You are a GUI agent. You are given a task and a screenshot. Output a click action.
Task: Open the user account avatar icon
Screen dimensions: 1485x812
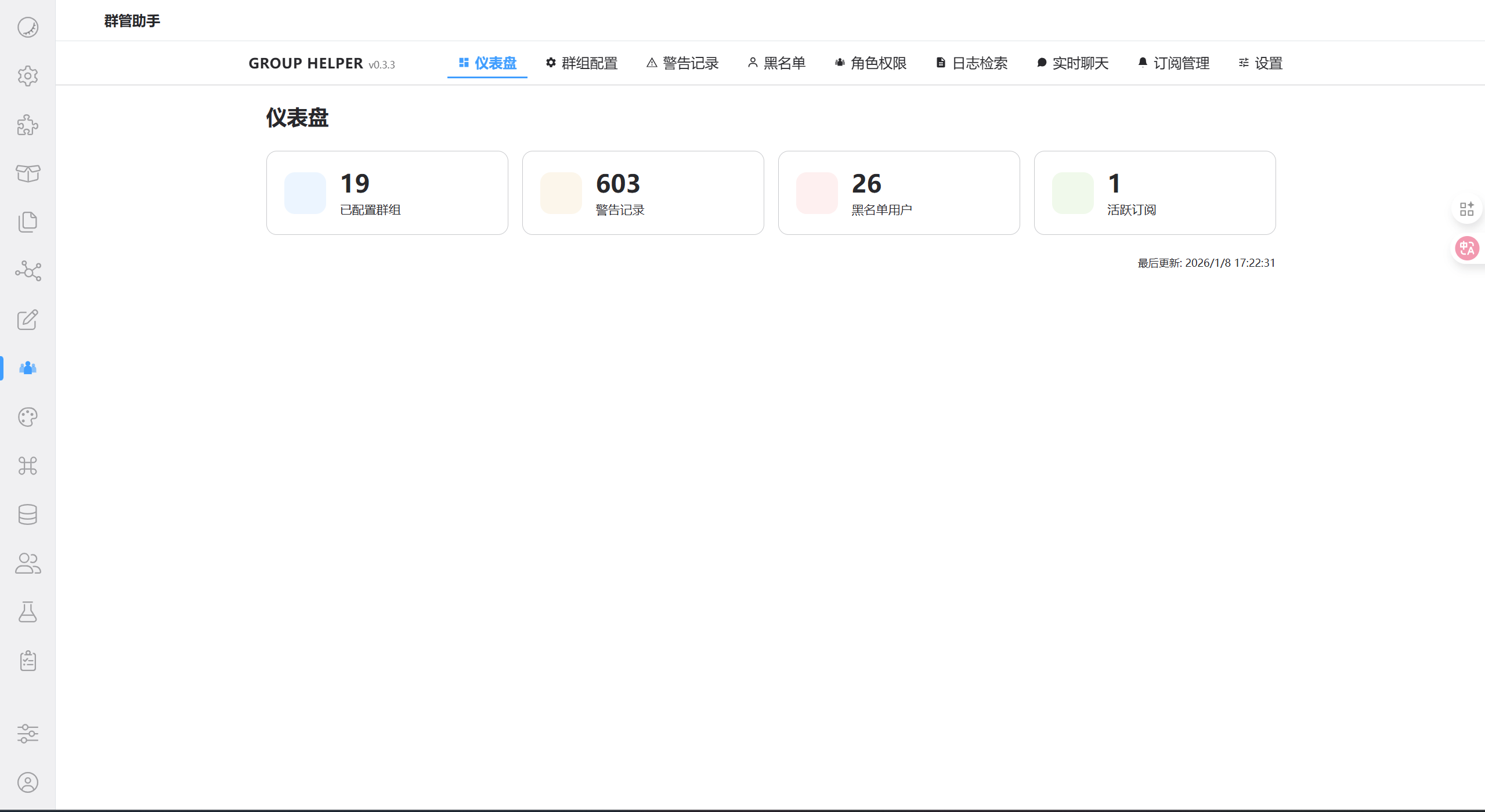(27, 782)
